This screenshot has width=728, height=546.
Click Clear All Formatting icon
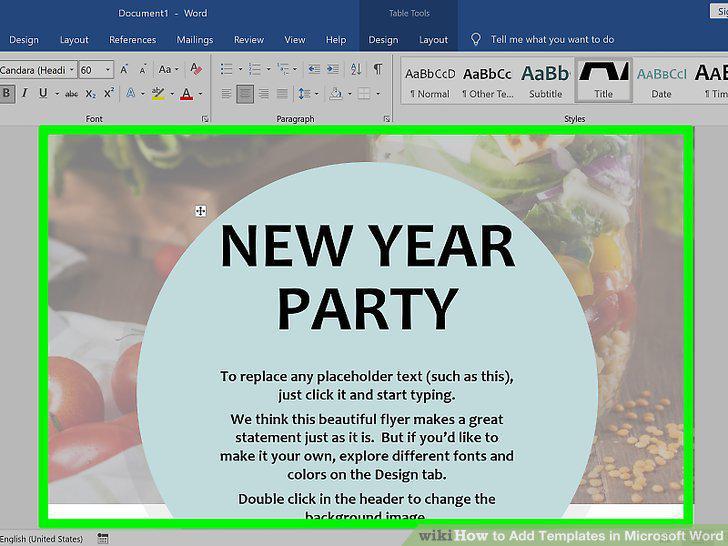(x=196, y=69)
